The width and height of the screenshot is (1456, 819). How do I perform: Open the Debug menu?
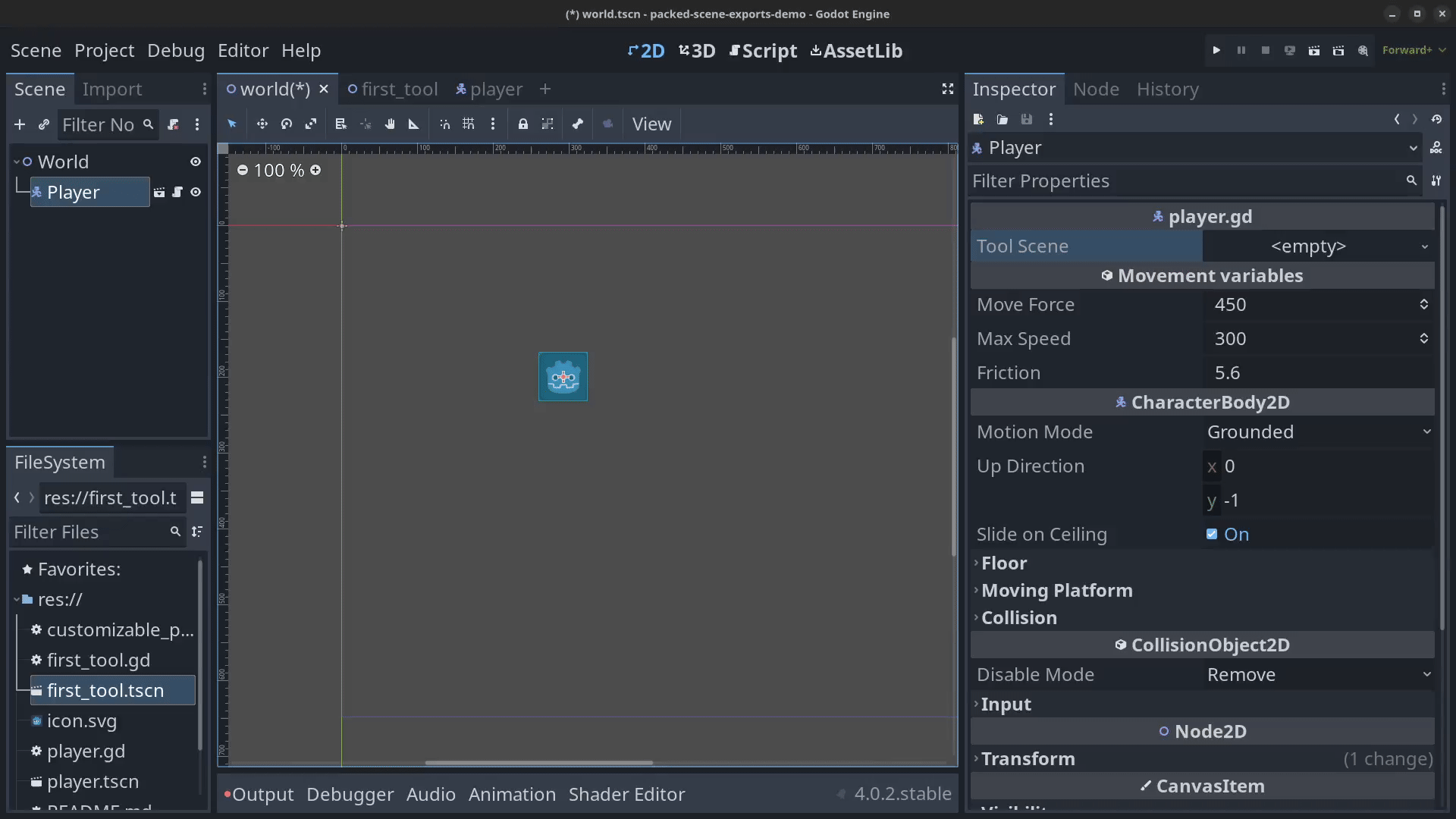(x=176, y=51)
